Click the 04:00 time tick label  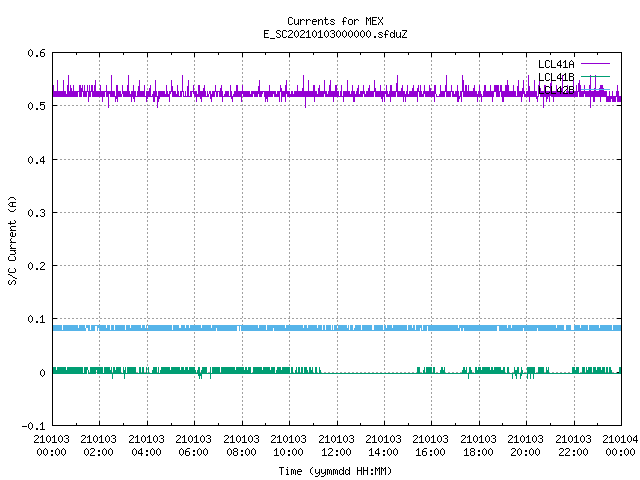[x=146, y=452]
